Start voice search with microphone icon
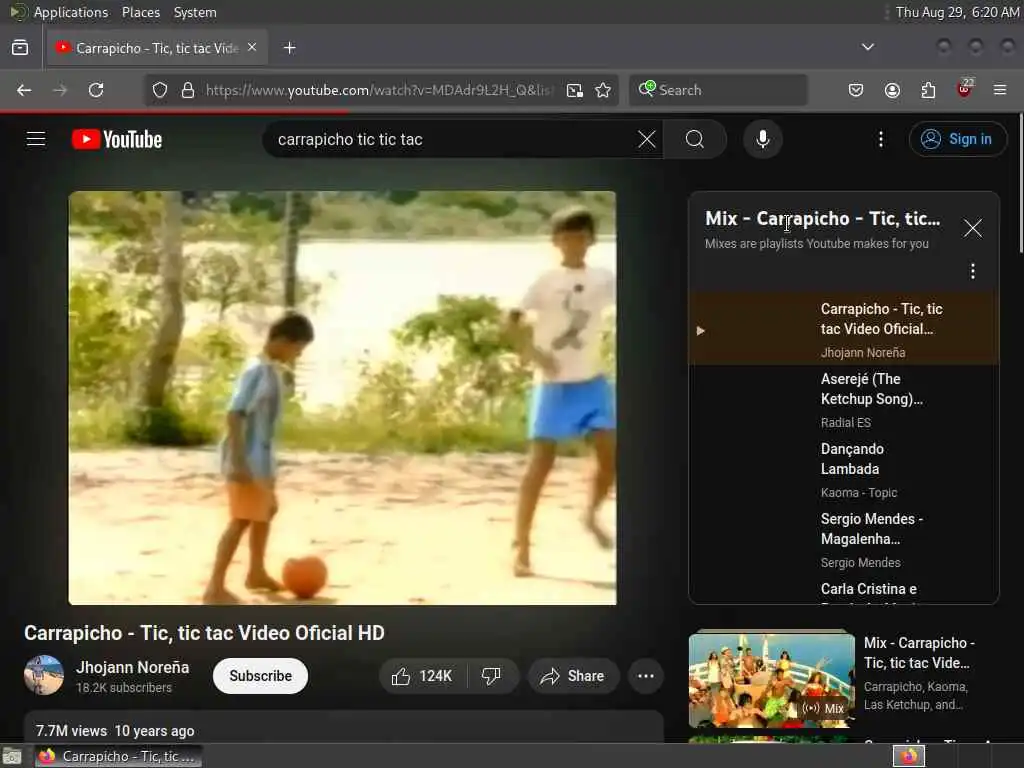This screenshot has height=768, width=1024. click(x=763, y=139)
